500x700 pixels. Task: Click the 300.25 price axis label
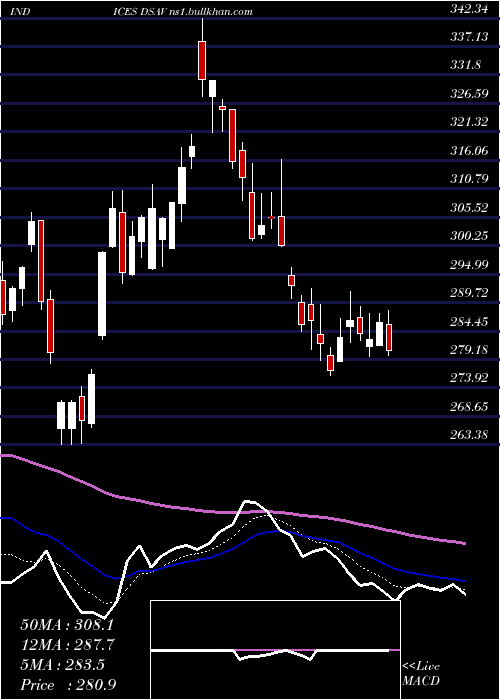pos(468,236)
